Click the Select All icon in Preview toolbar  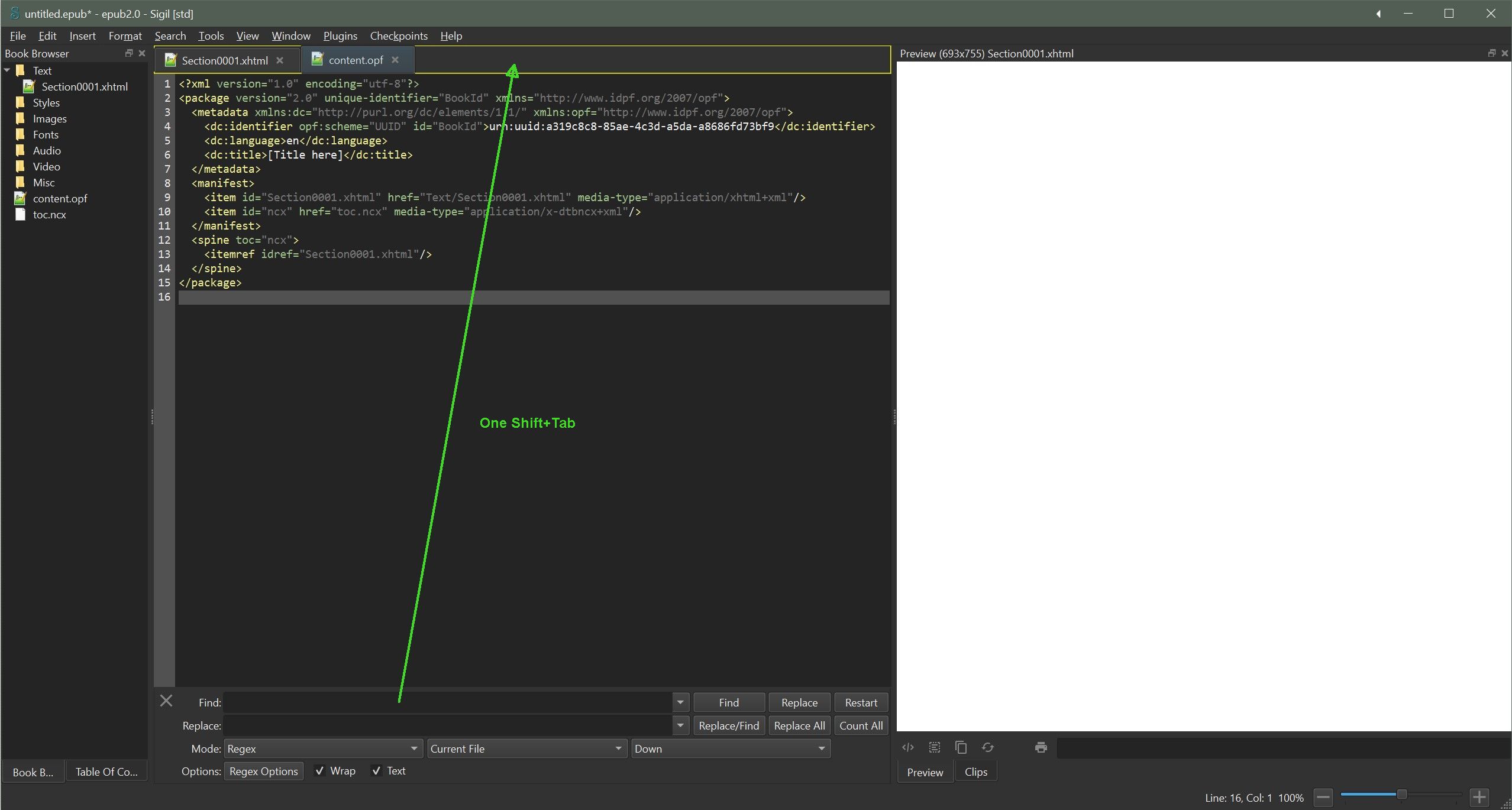click(934, 747)
